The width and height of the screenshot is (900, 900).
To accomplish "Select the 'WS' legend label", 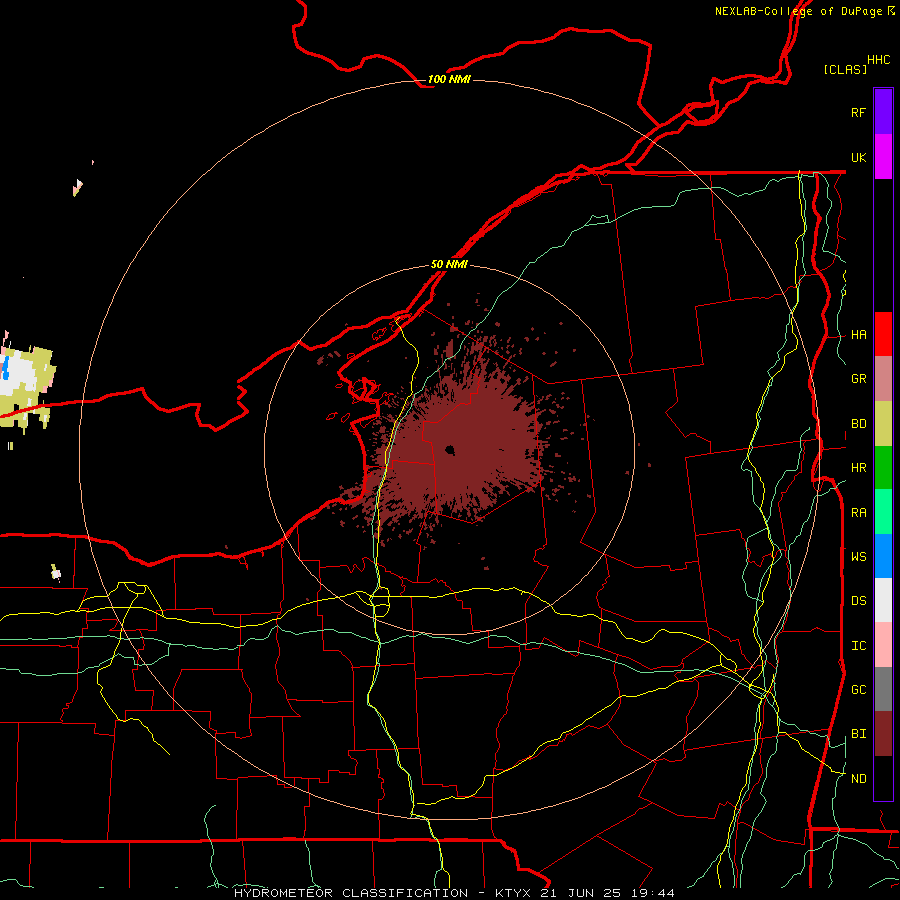I will click(858, 556).
